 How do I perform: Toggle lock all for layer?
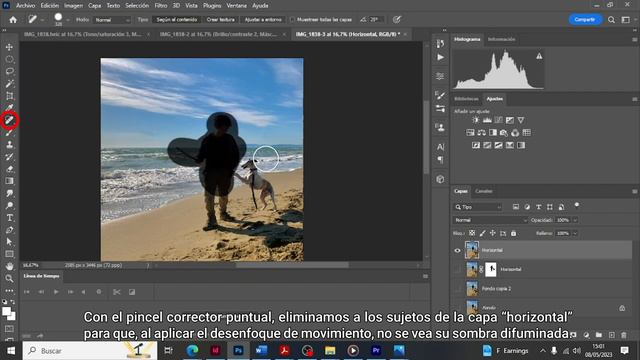click(x=513, y=233)
